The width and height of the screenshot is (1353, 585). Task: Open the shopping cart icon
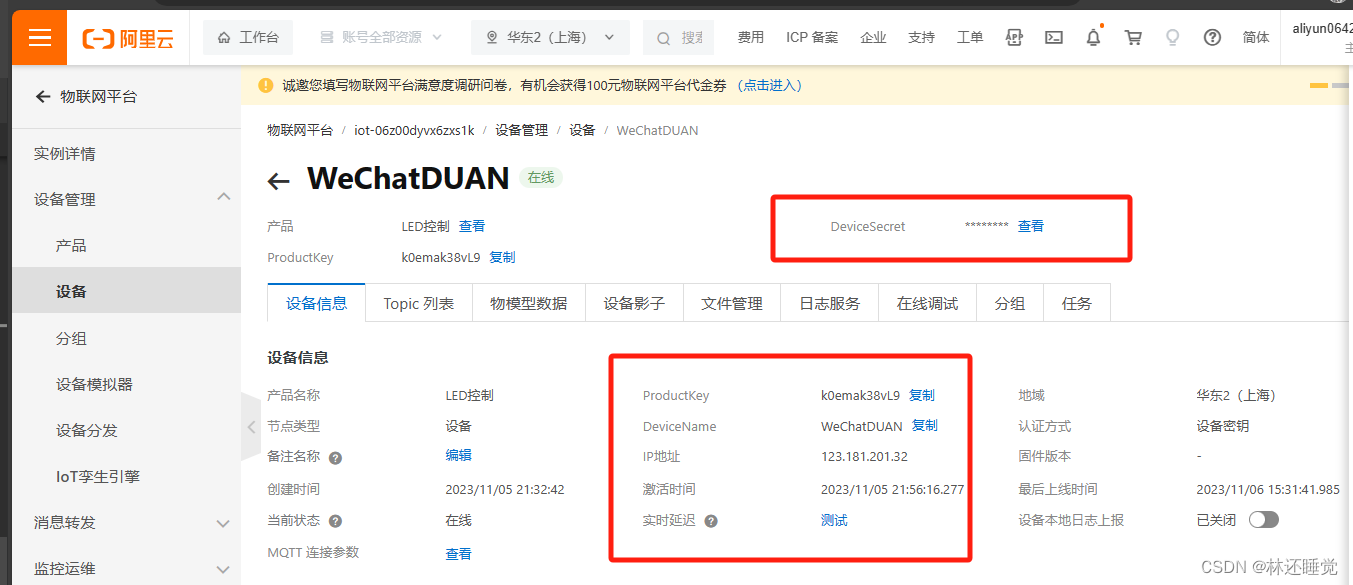1133,38
